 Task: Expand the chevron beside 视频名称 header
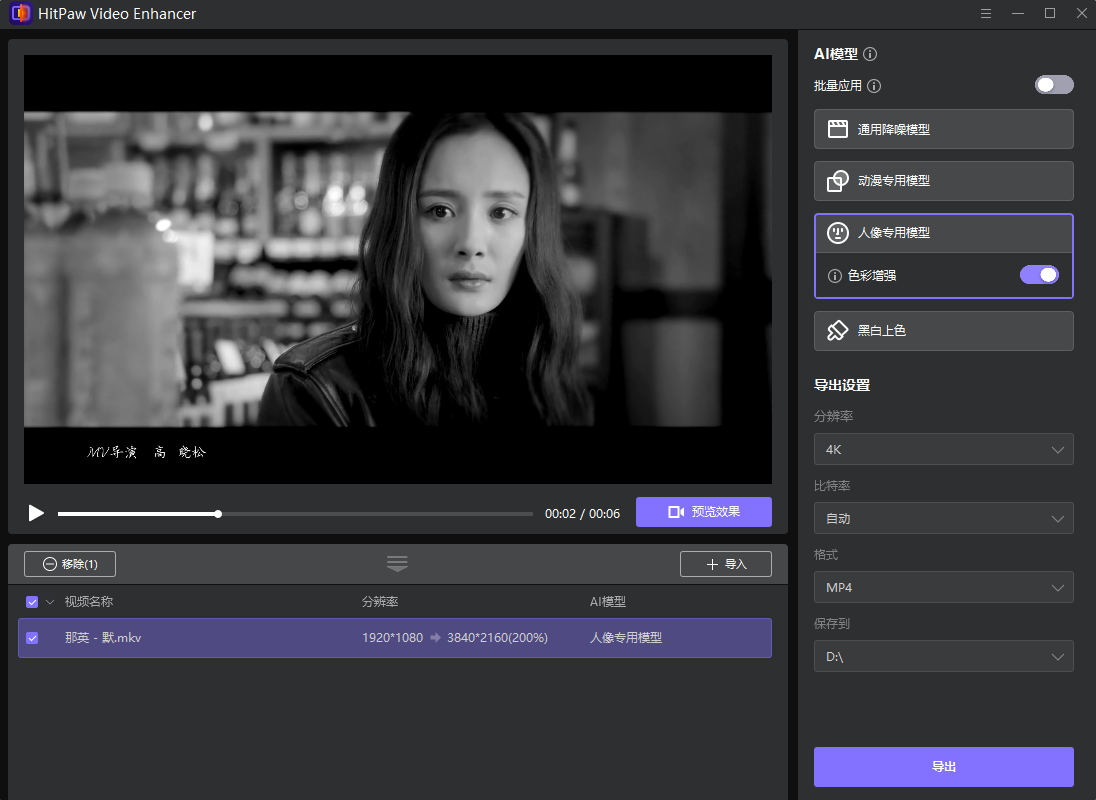pyautogui.click(x=50, y=602)
